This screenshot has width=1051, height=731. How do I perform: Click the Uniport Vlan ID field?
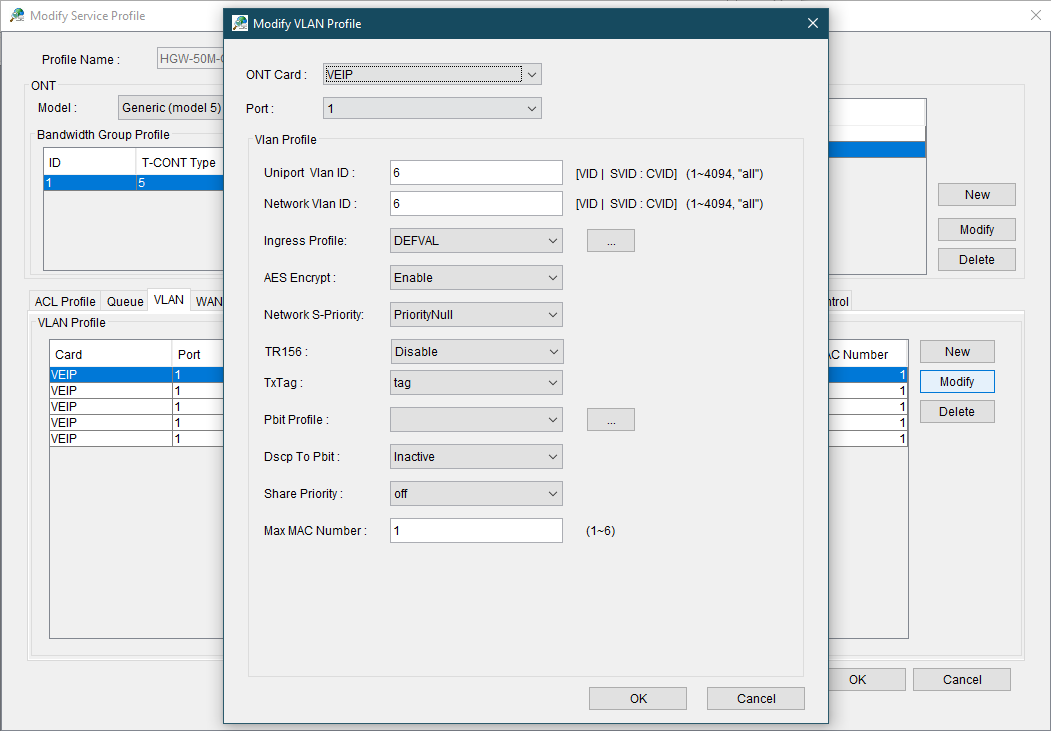[x=476, y=173]
